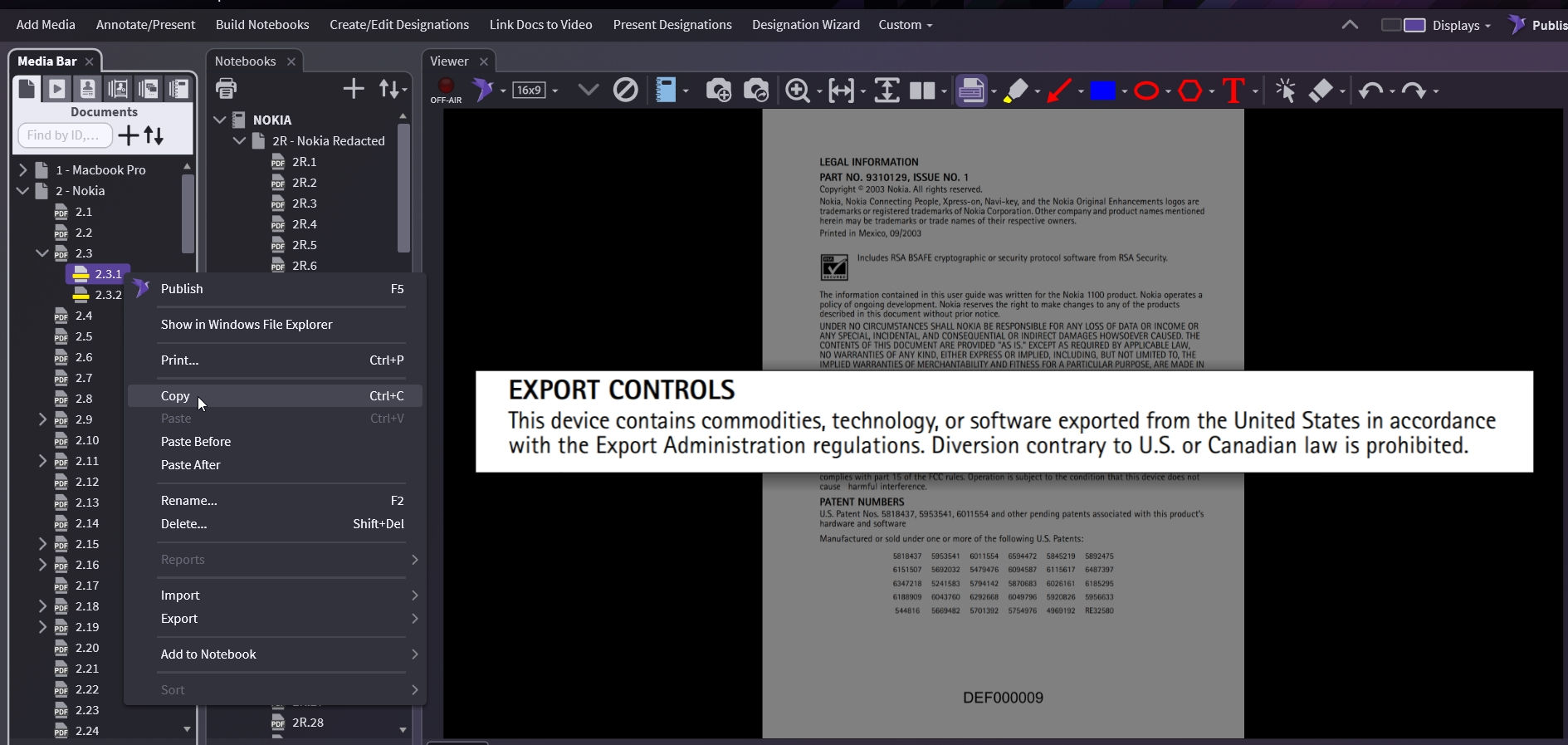Click the Find by ID search field
Image resolution: width=1568 pixels, height=745 pixels.
coord(64,135)
